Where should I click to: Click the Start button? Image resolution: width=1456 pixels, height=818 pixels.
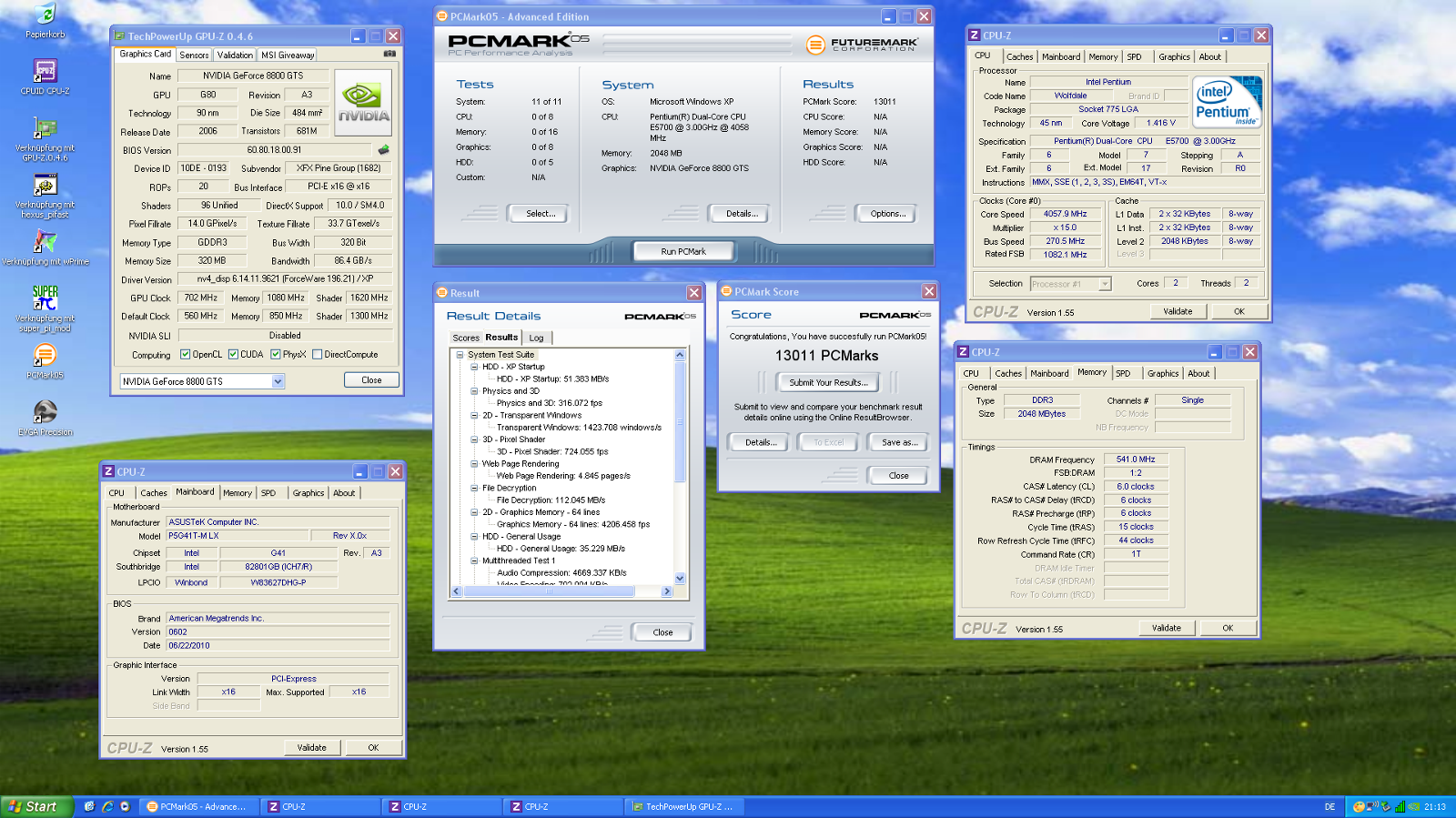point(35,806)
